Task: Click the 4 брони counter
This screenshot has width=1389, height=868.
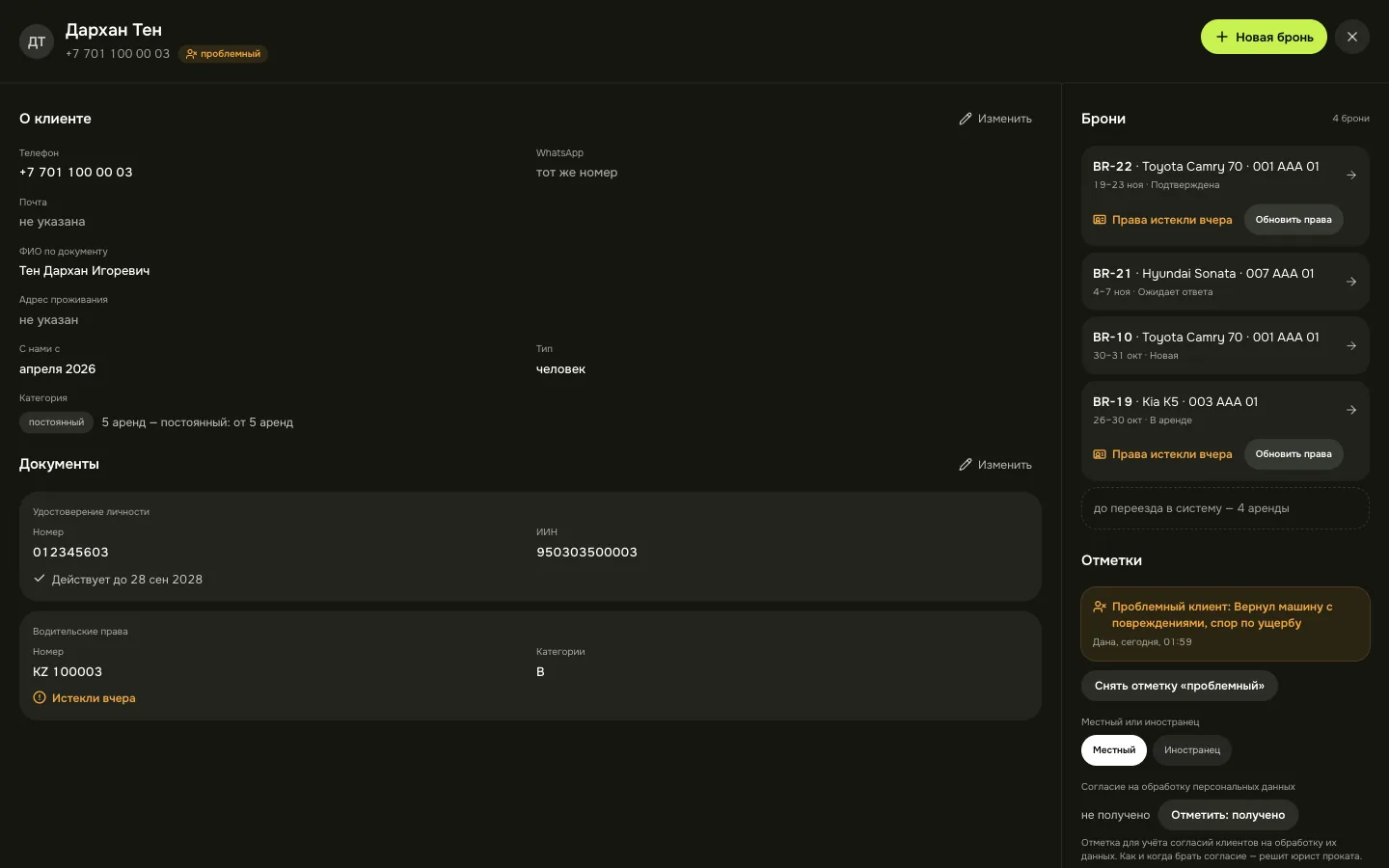Action: [1350, 119]
